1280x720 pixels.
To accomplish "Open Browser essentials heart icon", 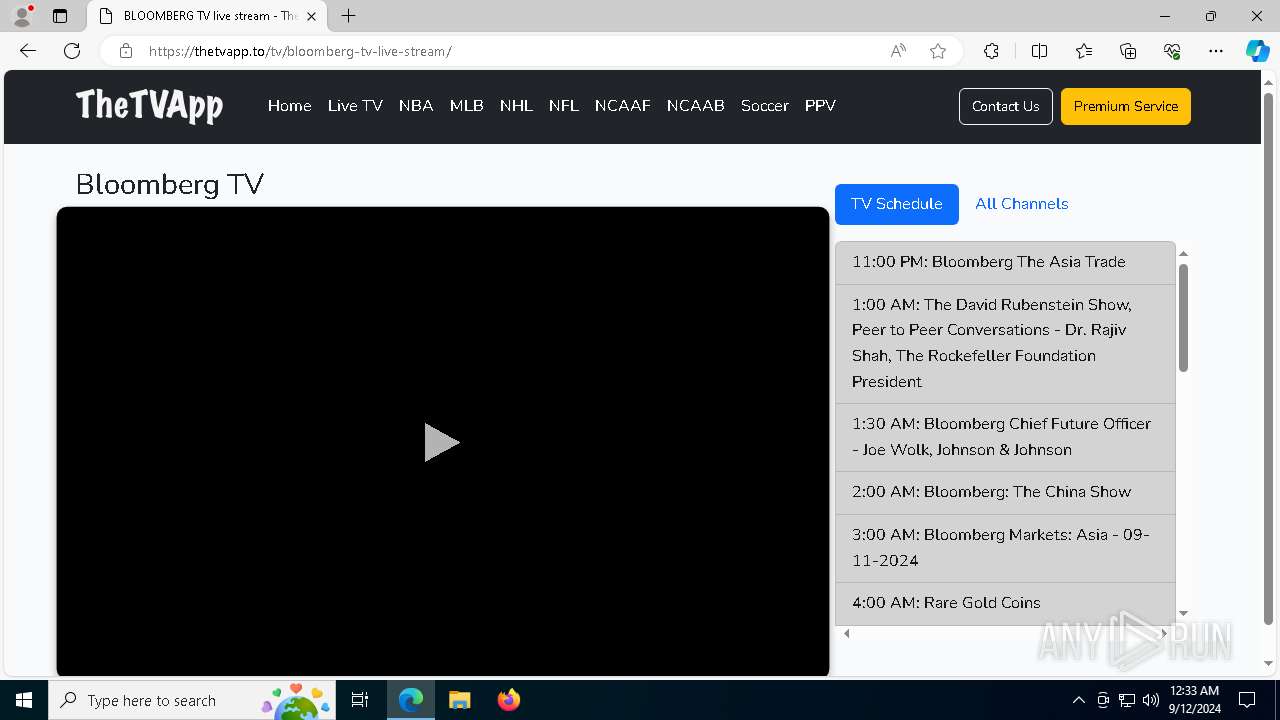I will coord(1172,51).
